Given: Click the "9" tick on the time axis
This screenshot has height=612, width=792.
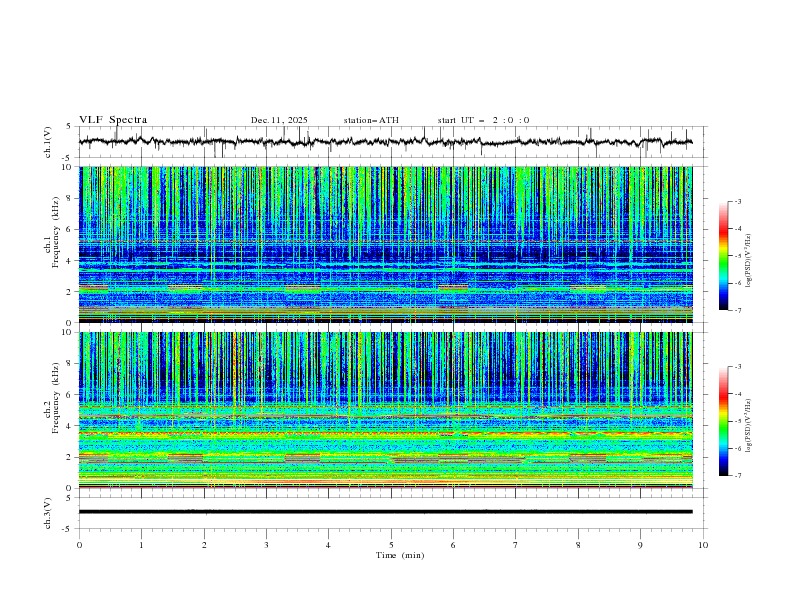Looking at the screenshot, I should pos(640,545).
